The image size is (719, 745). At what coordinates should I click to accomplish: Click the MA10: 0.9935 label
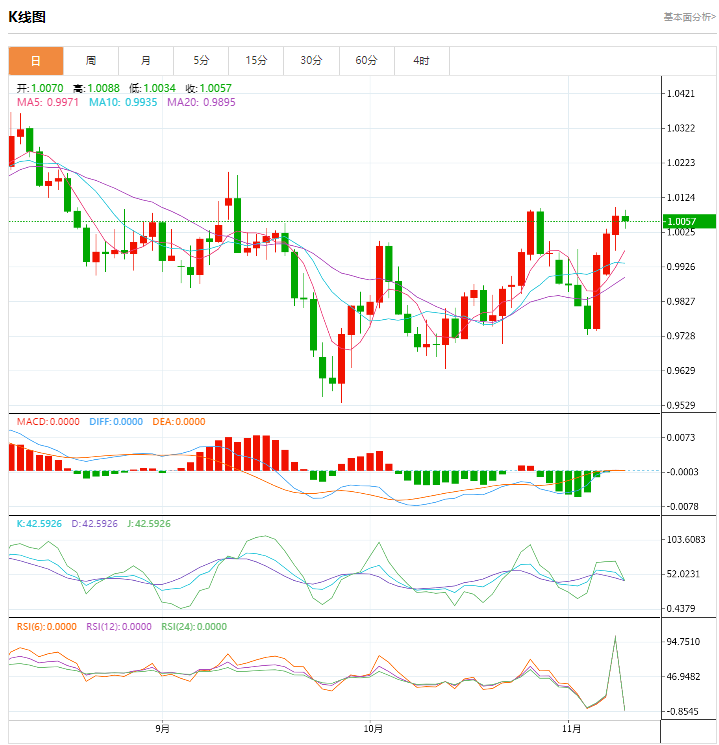[x=123, y=102]
